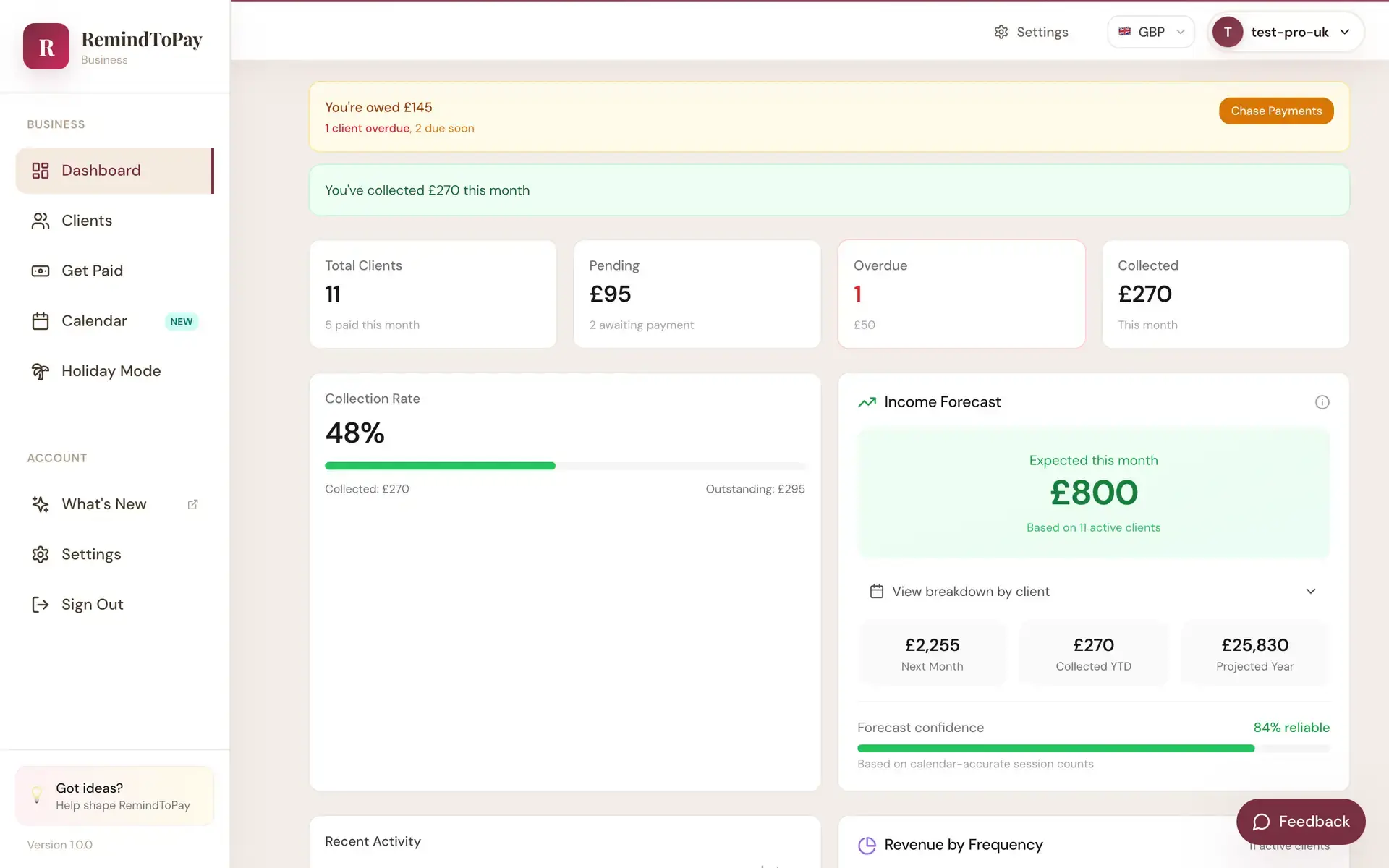
Task: Click the What's New external link icon
Action: click(x=192, y=504)
